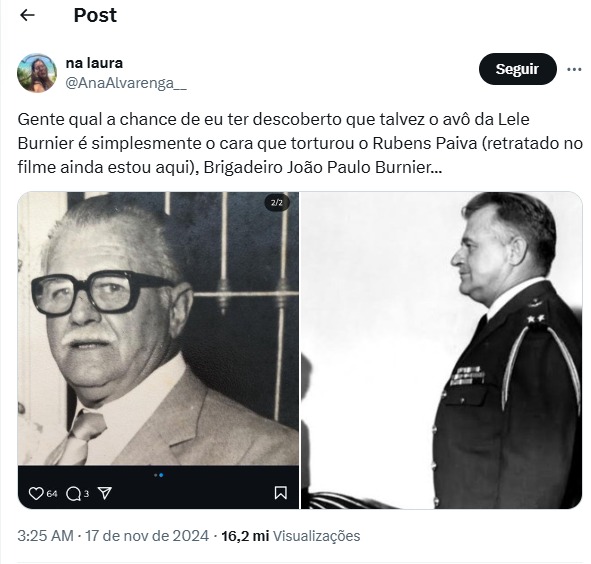Open the @AnaAlvarenga__ handle link
Image resolution: width=591 pixels, height=564 pixels.
click(x=126, y=83)
